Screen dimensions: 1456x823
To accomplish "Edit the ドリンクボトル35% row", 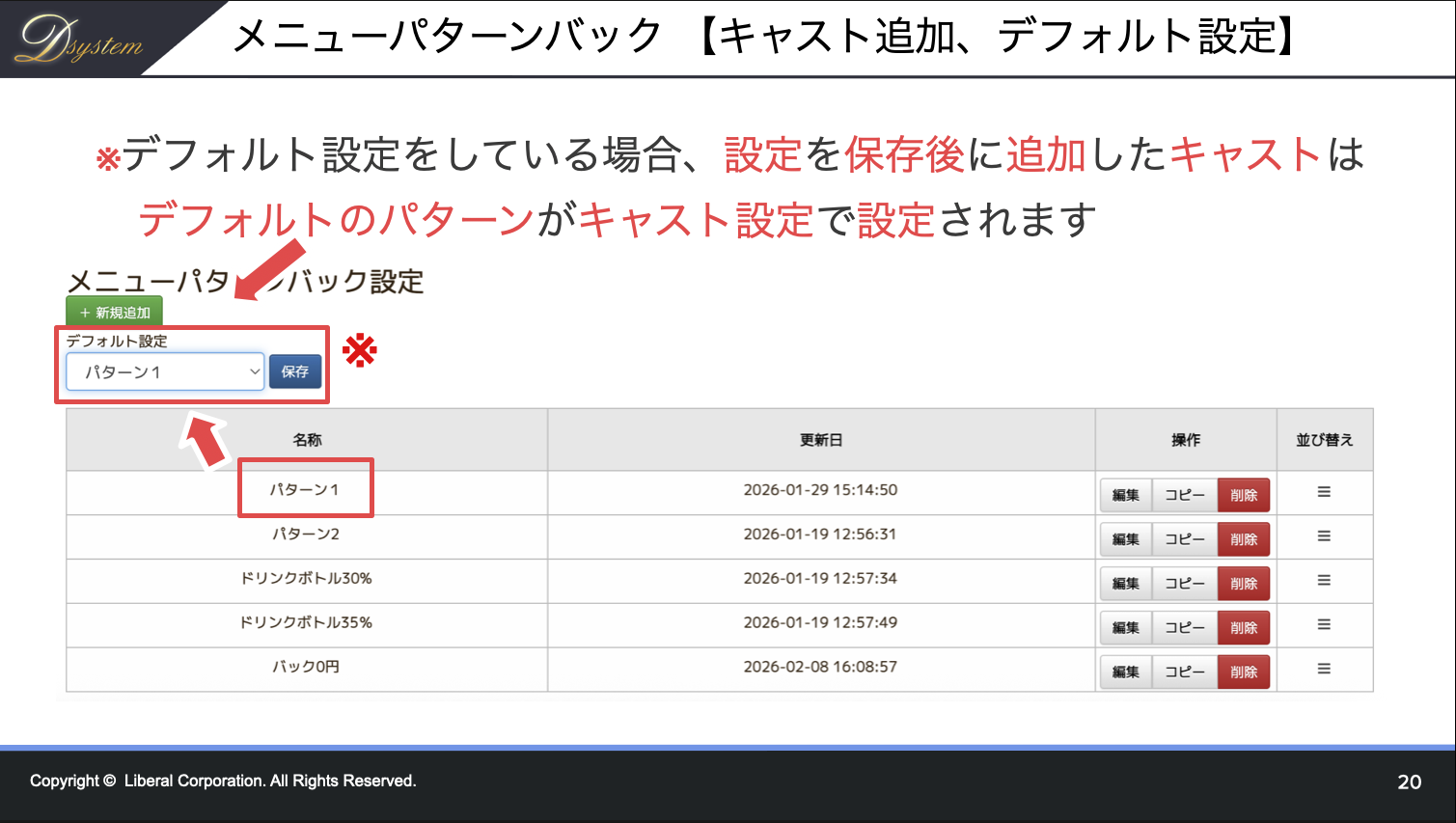I will (1126, 628).
